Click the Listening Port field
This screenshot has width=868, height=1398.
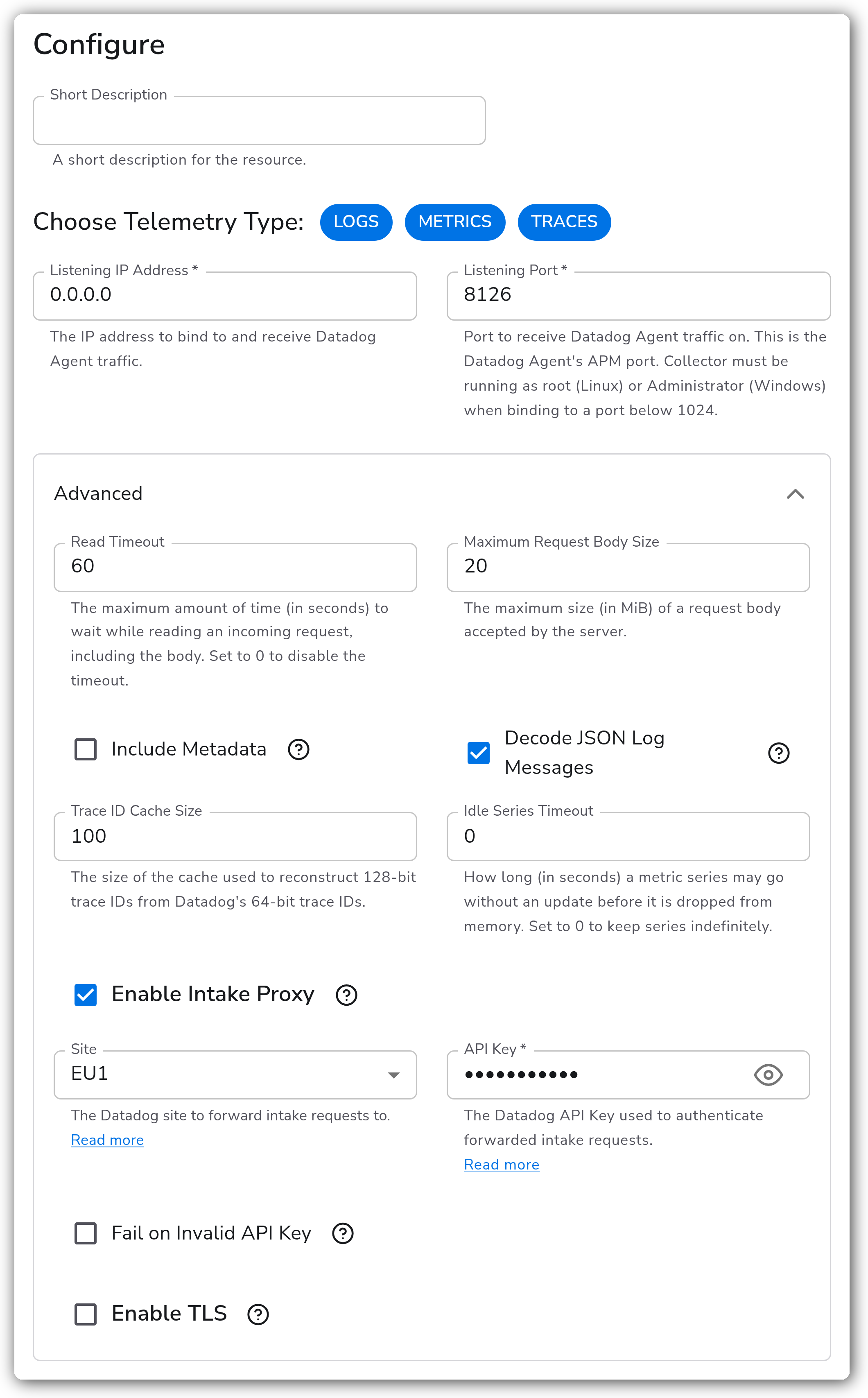point(638,296)
